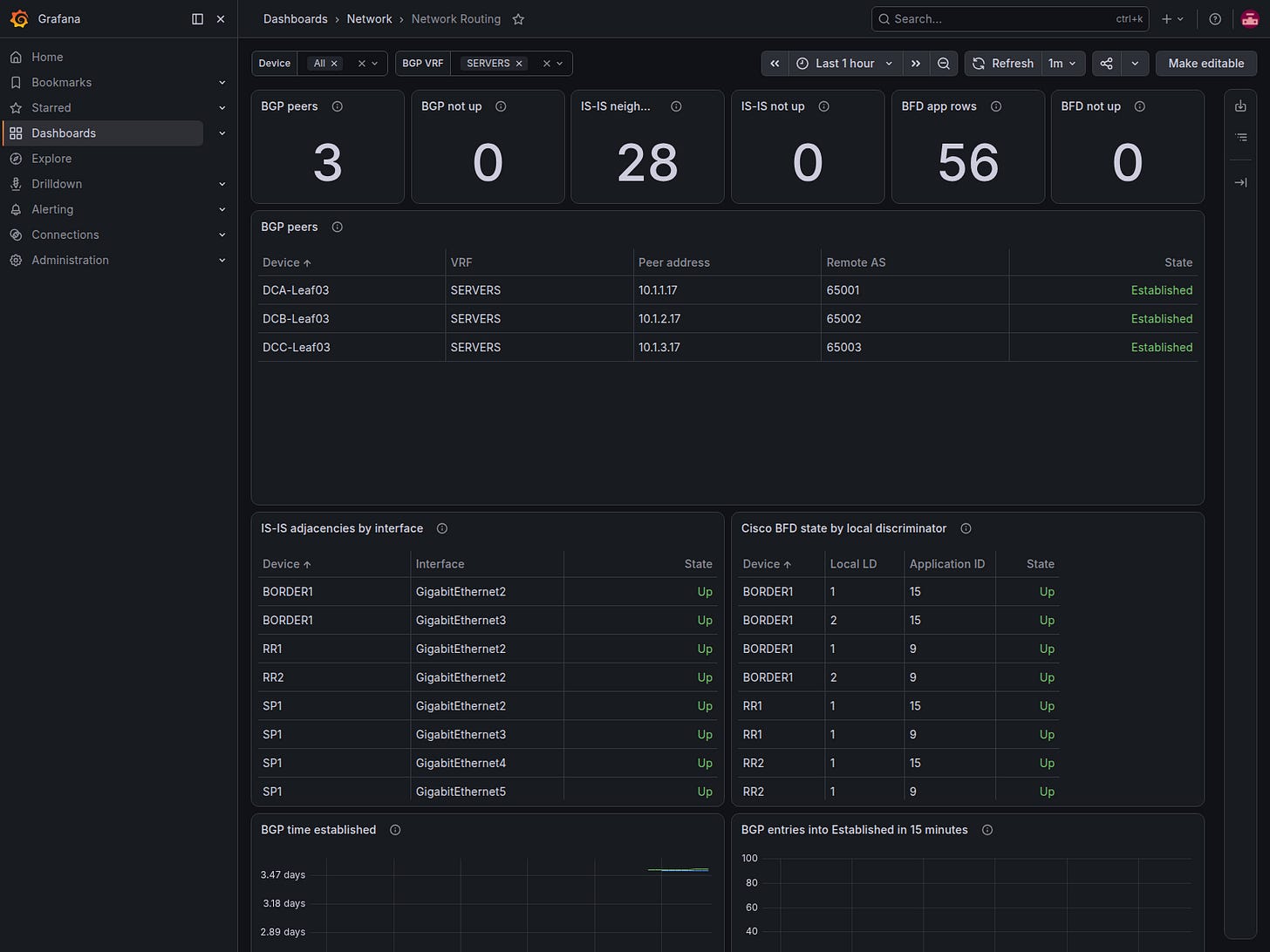The width and height of the screenshot is (1270, 952).
Task: Open the Last 1 hour time picker
Action: pyautogui.click(x=844, y=64)
